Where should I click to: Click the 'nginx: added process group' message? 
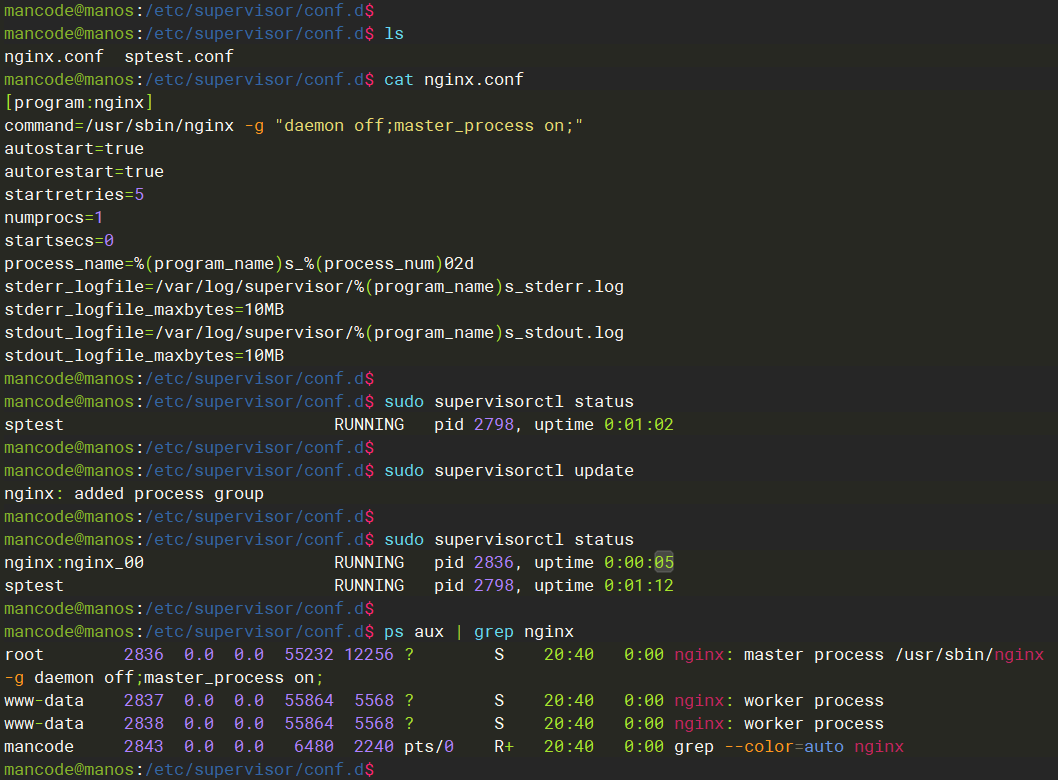pos(134,493)
